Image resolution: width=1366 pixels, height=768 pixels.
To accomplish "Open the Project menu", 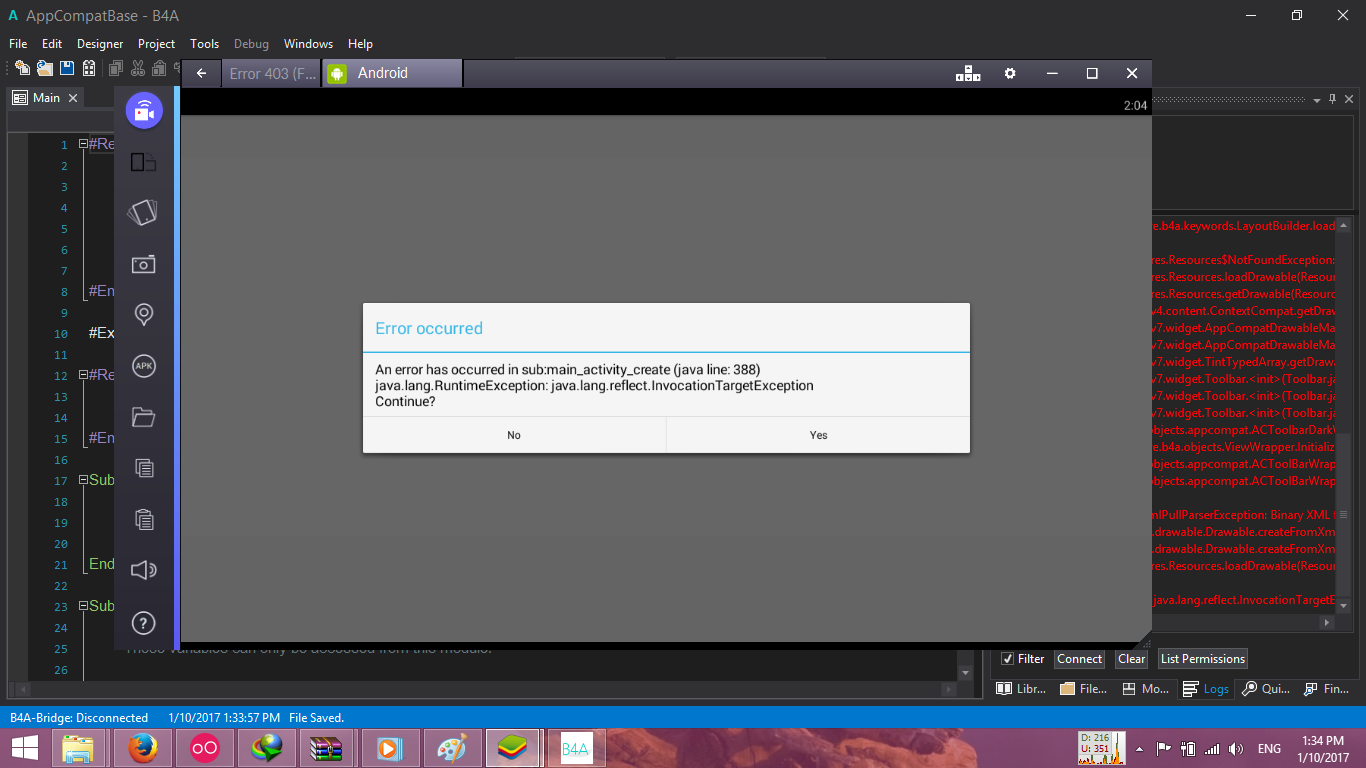I will pyautogui.click(x=156, y=44).
